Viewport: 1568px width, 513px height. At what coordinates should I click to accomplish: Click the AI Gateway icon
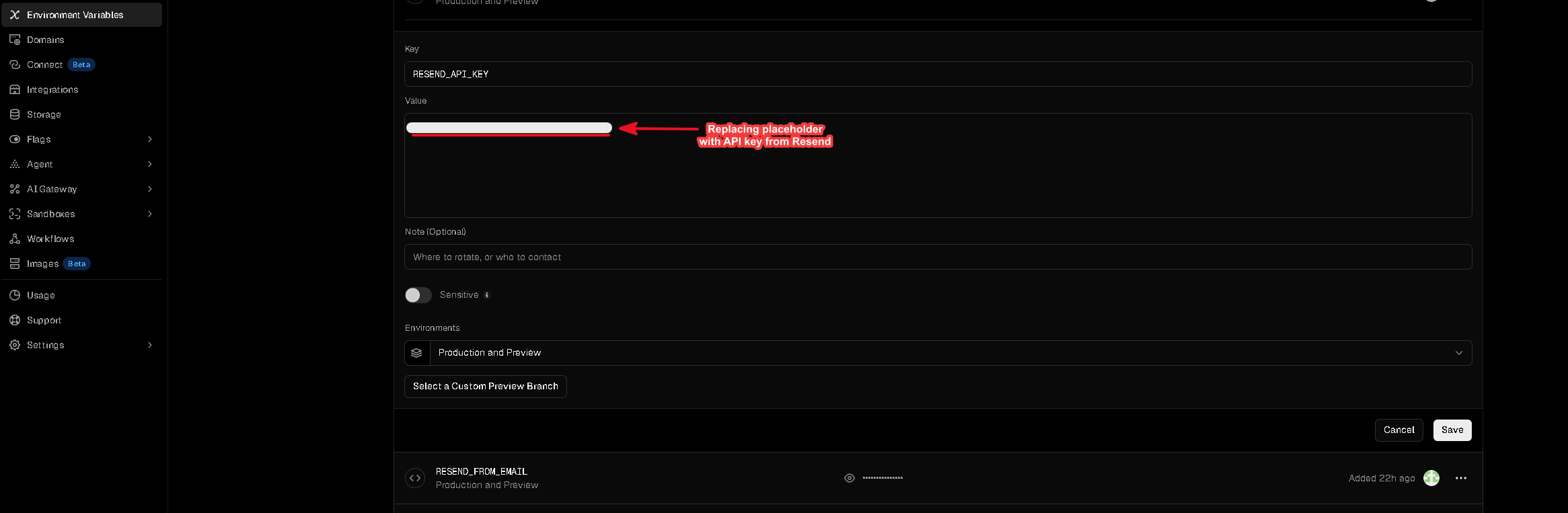[15, 189]
